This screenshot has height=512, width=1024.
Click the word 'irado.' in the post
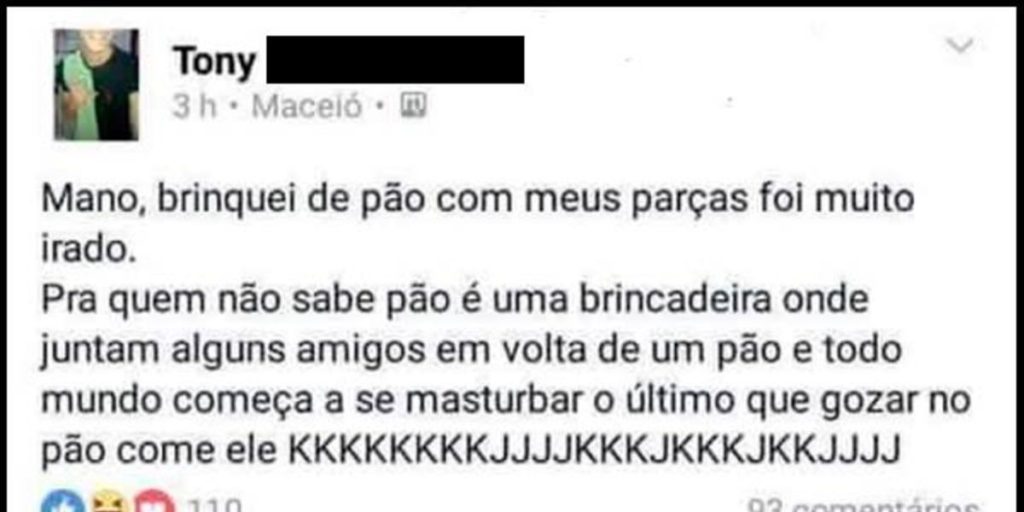click(x=88, y=251)
